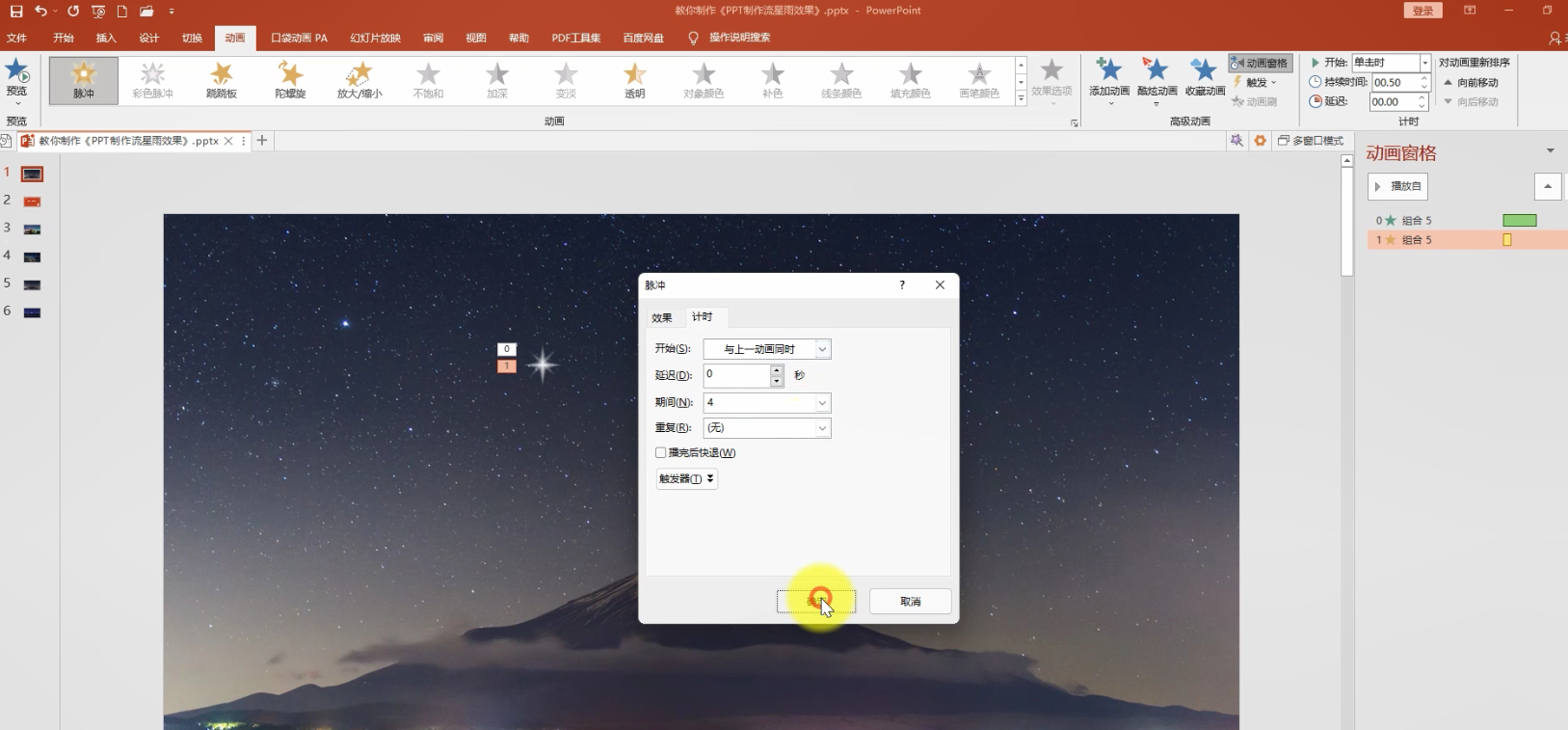1568x730 pixels.
Task: Open the 触发 trigger dropdown in ribbon
Action: 1255,82
